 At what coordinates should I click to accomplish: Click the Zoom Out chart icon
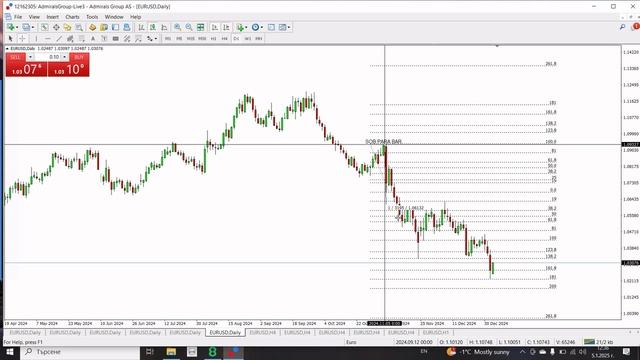[189, 27]
